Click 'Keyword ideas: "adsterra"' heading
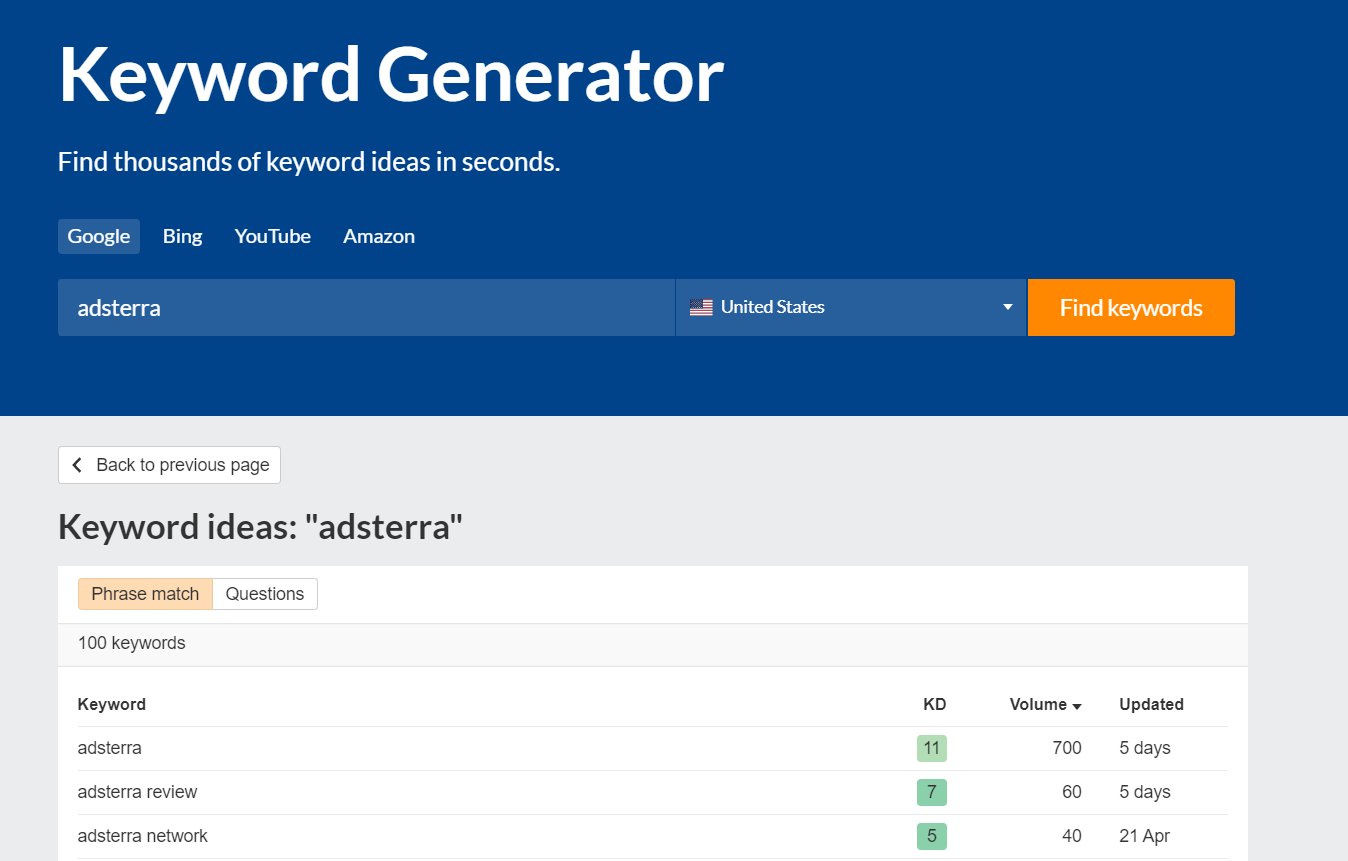 [261, 527]
